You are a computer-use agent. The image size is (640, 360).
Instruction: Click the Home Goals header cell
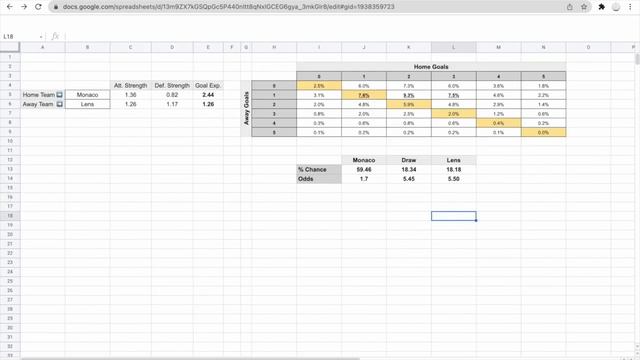point(431,67)
